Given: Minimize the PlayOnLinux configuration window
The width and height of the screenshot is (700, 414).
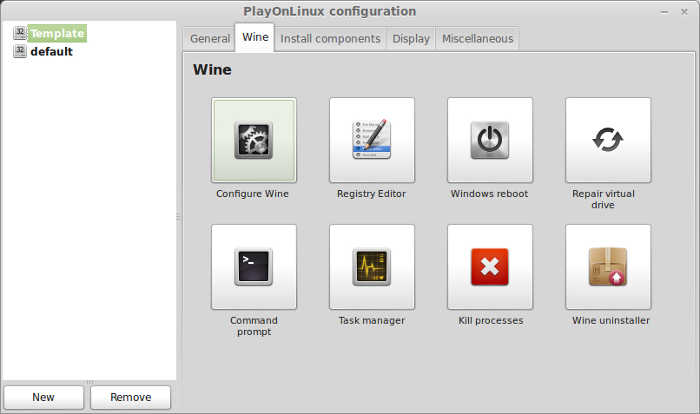Looking at the screenshot, I should (x=664, y=12).
